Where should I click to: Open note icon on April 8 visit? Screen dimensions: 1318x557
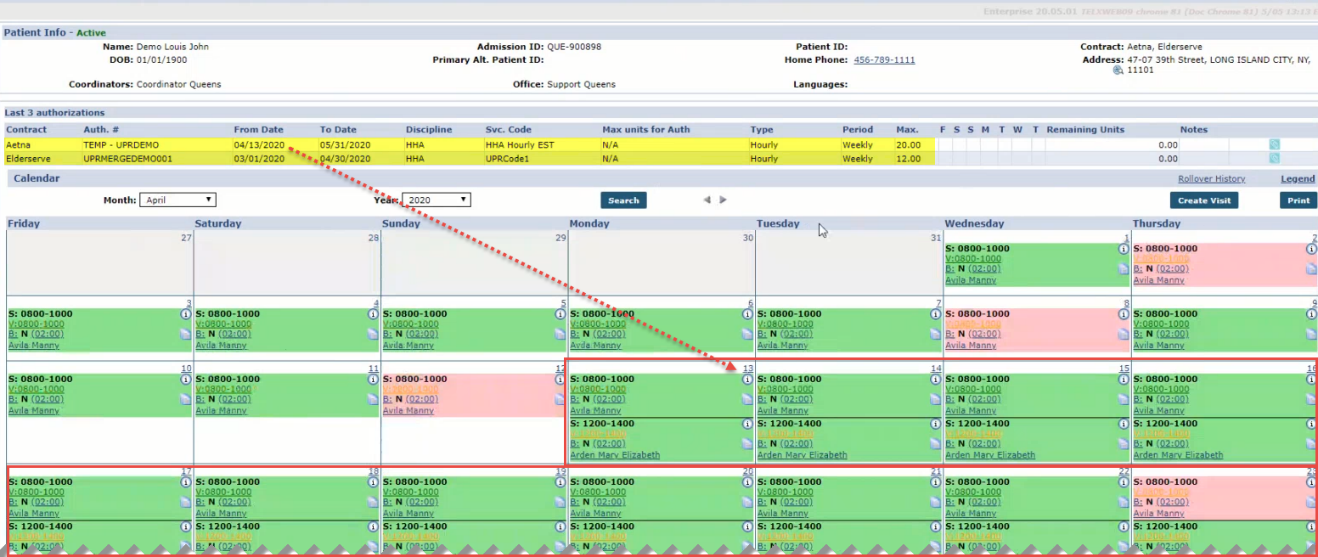click(x=1124, y=334)
